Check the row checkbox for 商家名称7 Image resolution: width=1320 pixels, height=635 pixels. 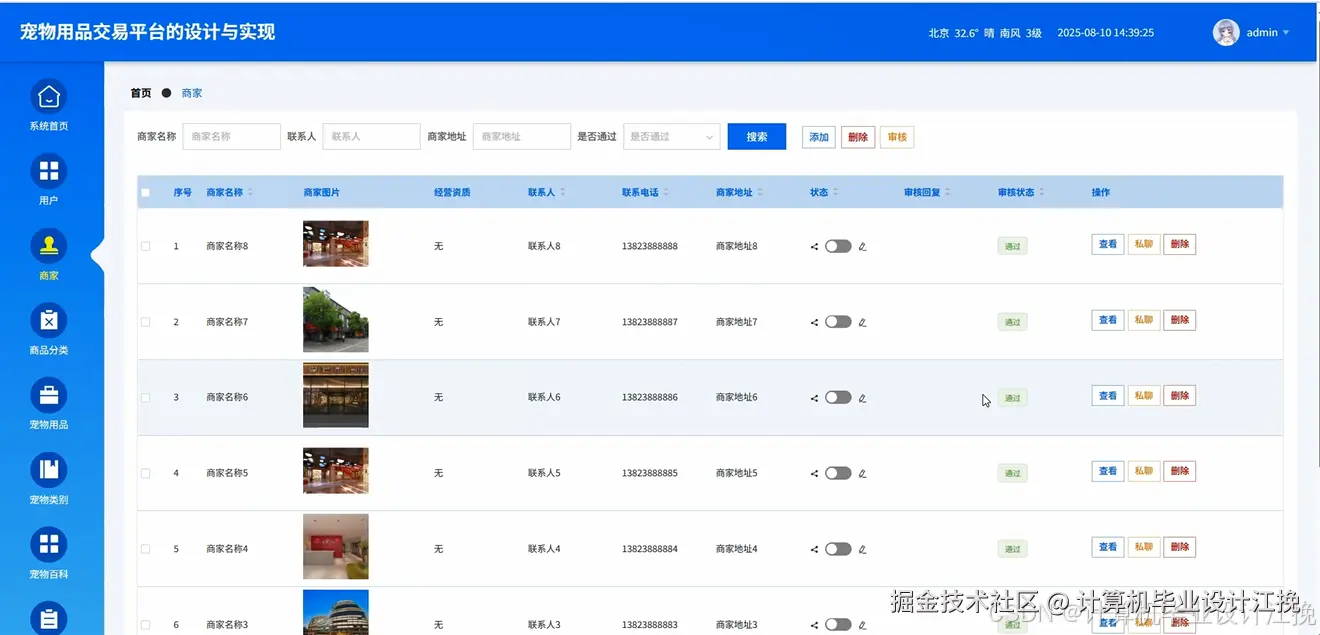point(144,321)
